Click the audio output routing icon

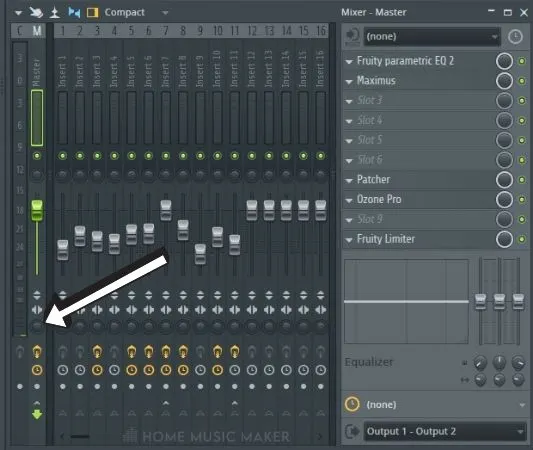pos(353,432)
